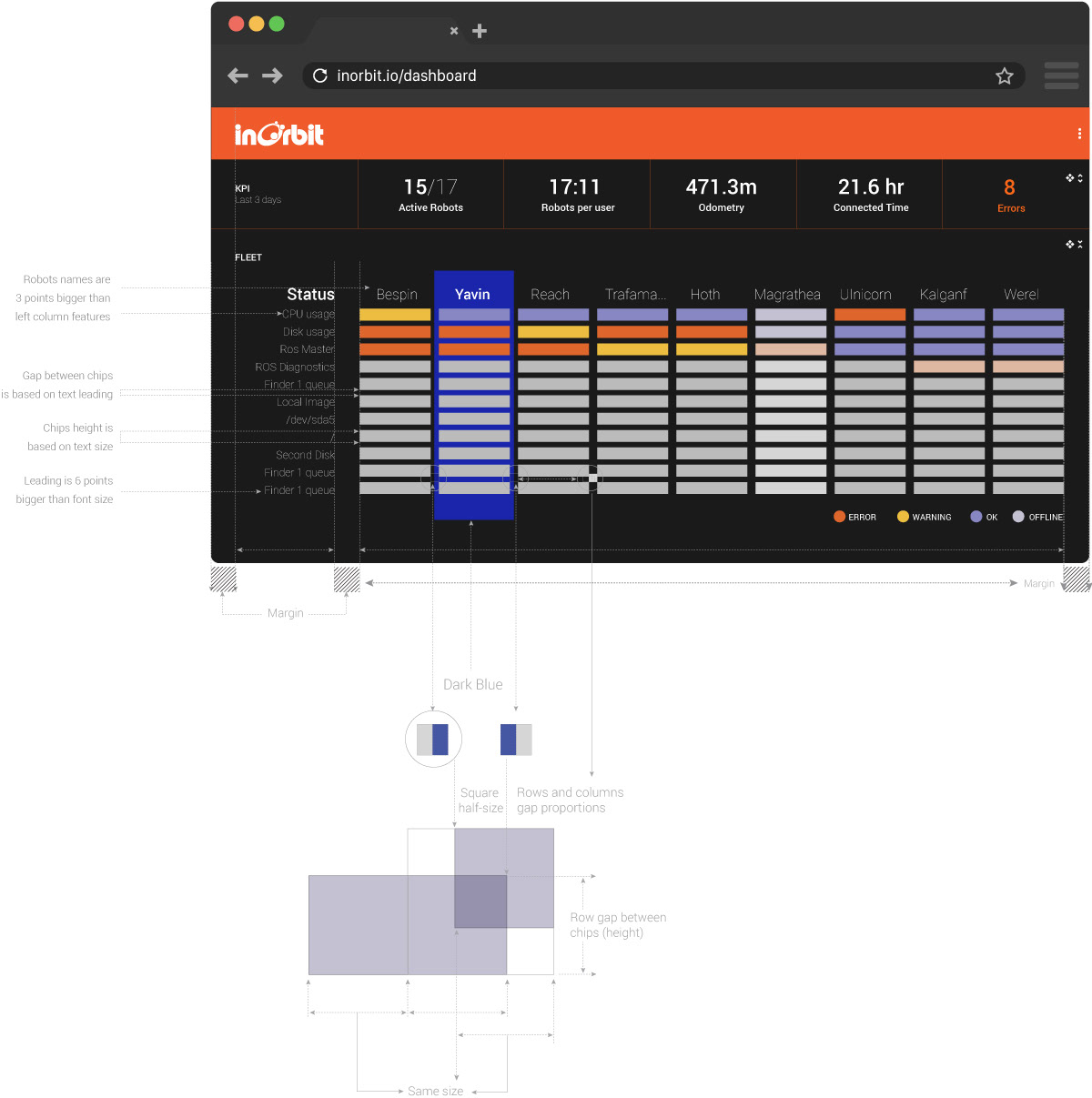Select the Yavin robot column header
Screen dimensions: 1092x1098
point(472,294)
